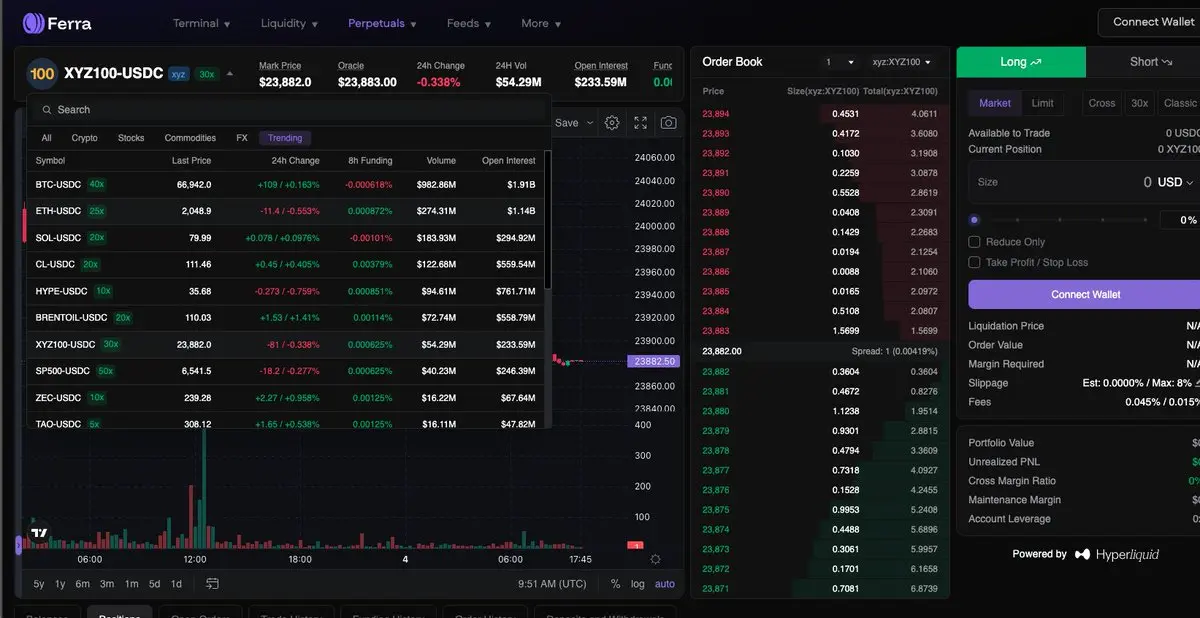Open order book tick size dropdown

click(839, 62)
